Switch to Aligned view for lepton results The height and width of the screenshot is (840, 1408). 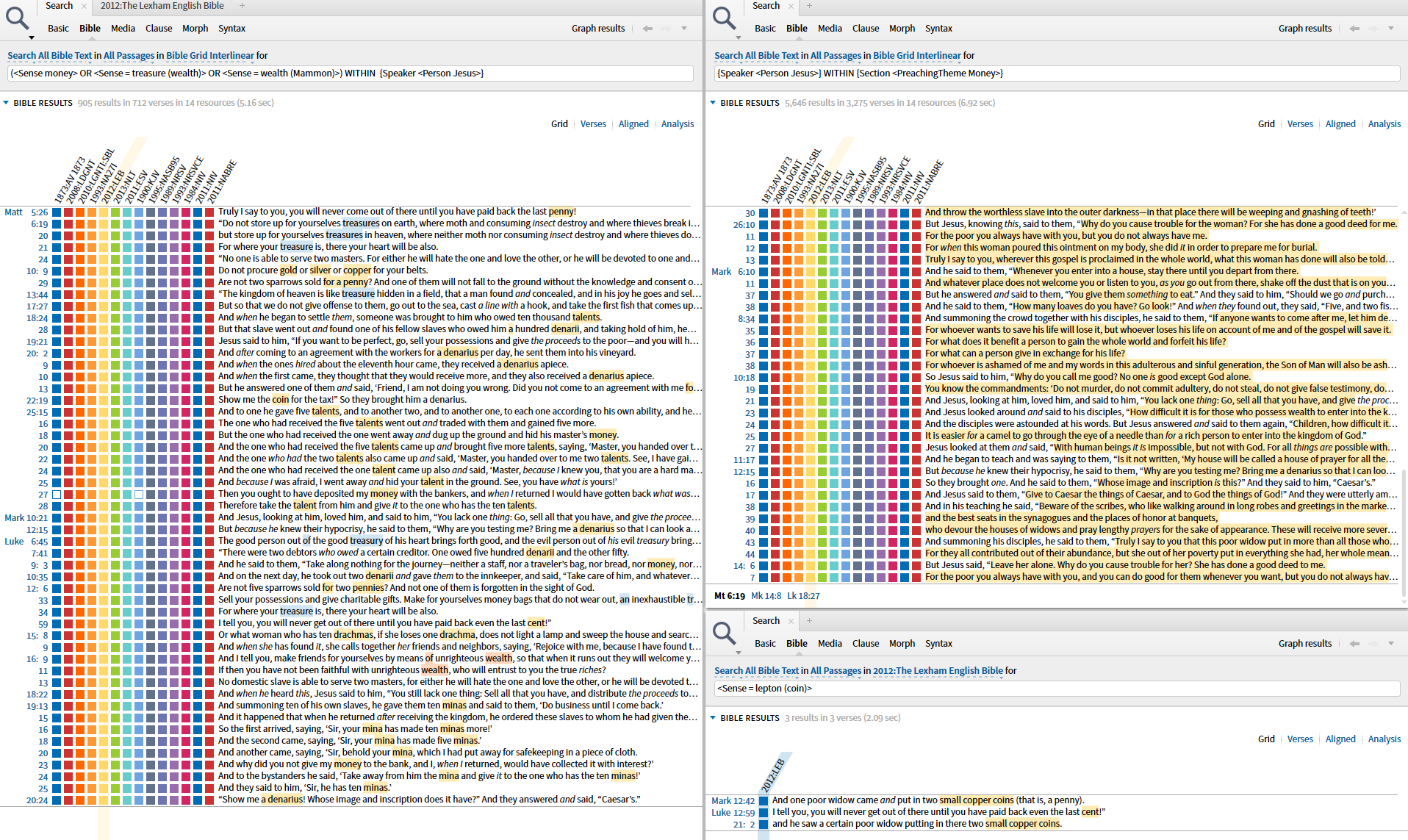pos(1340,739)
